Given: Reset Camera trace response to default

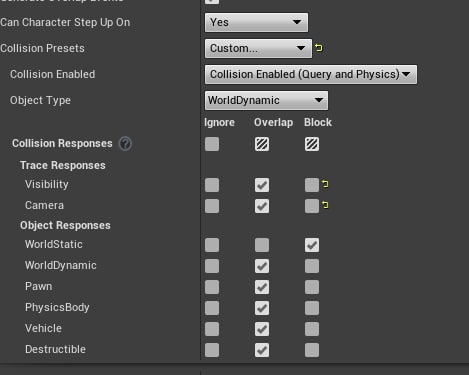Looking at the screenshot, I should 325,205.
